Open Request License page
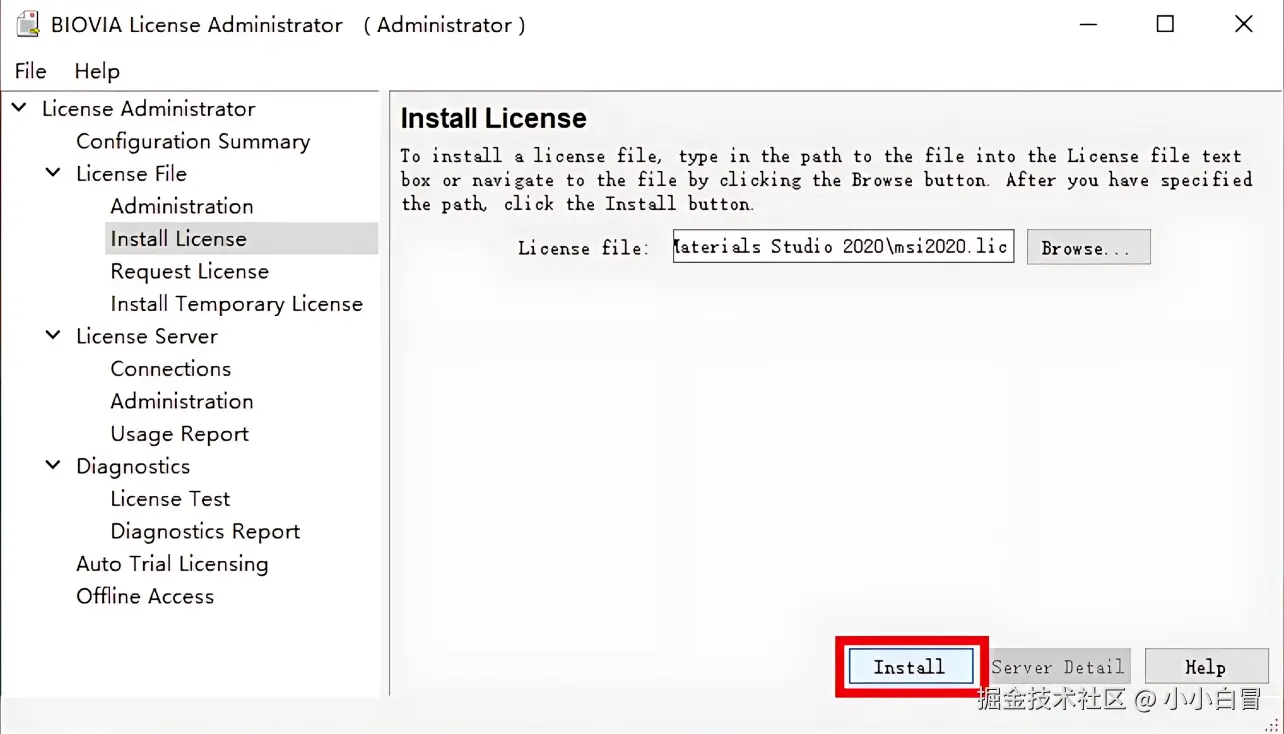The width and height of the screenshot is (1284, 734). point(189,271)
